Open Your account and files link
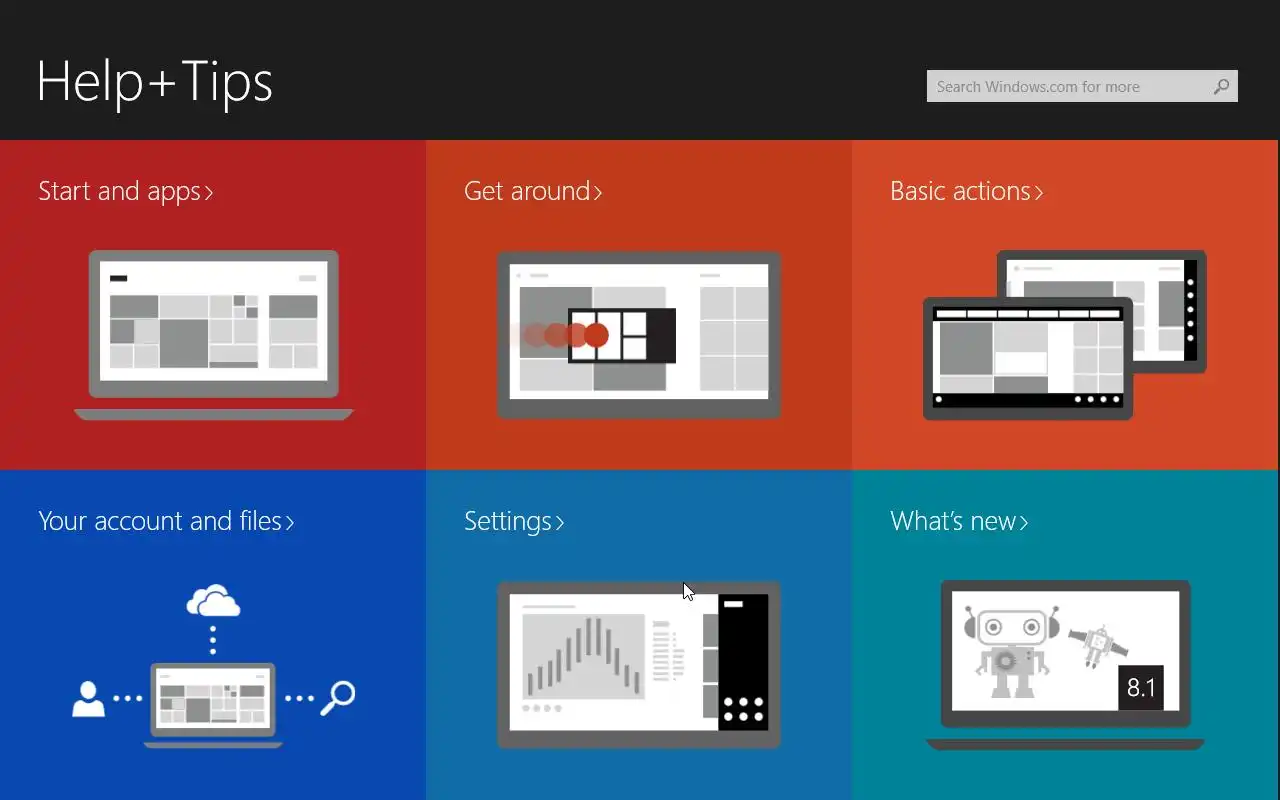 click(166, 521)
